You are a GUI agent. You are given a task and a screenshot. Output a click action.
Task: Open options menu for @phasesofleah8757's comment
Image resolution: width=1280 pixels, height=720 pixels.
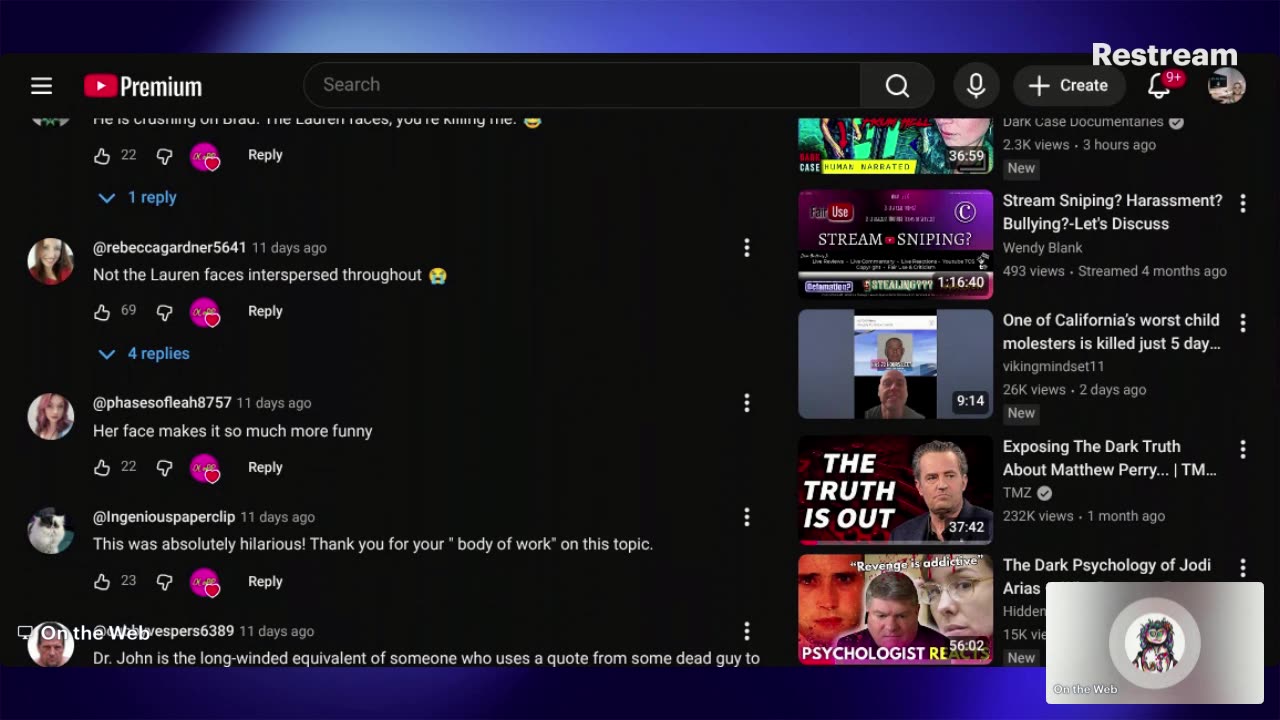pyautogui.click(x=746, y=403)
